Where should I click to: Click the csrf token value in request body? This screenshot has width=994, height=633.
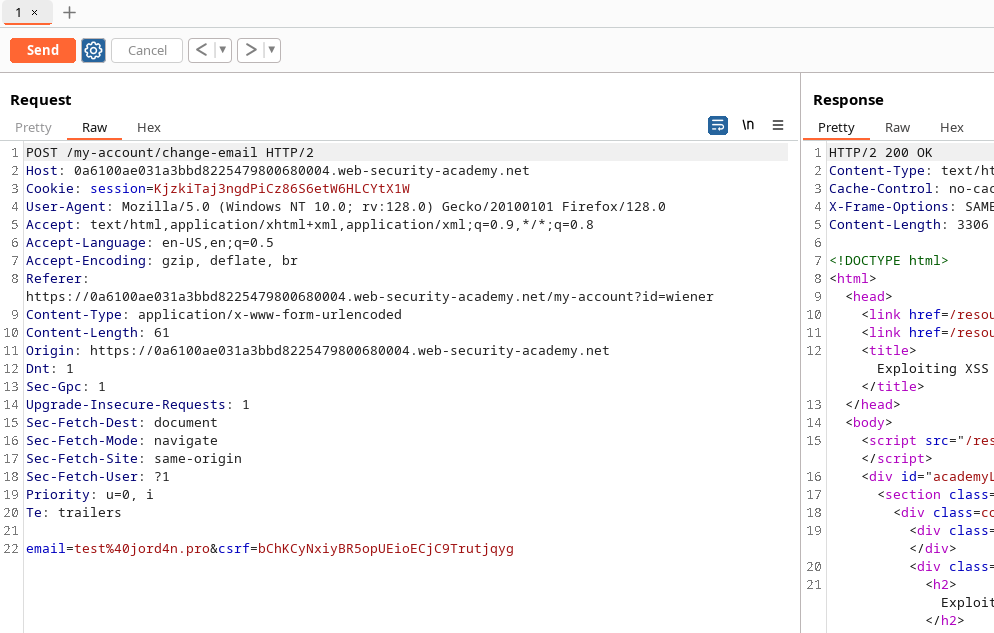coord(386,549)
